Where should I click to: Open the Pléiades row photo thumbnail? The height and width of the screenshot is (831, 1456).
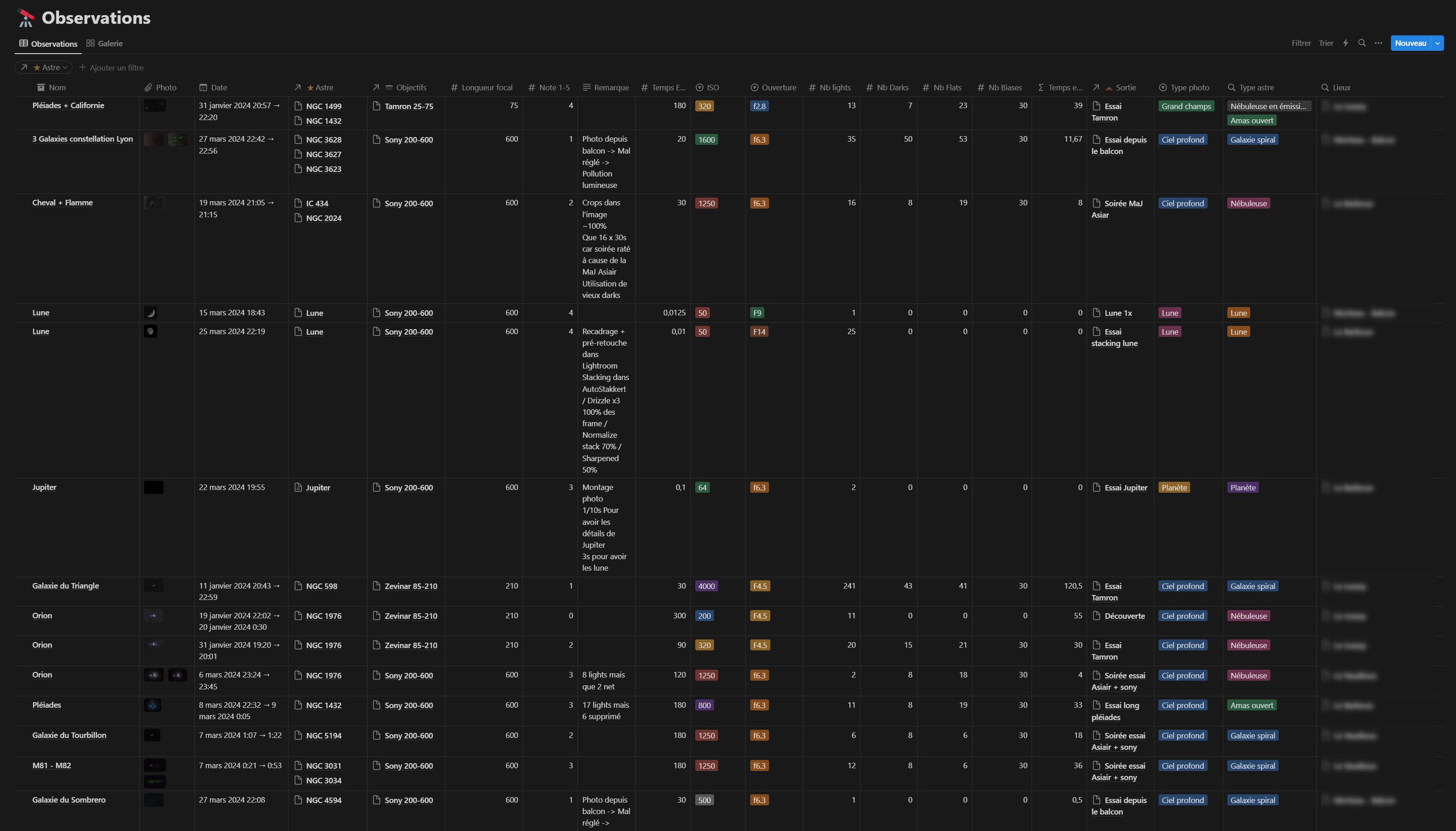152,705
